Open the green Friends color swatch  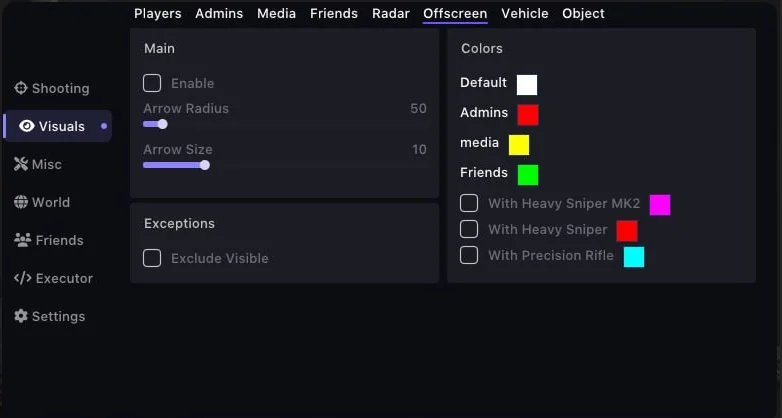click(x=528, y=175)
